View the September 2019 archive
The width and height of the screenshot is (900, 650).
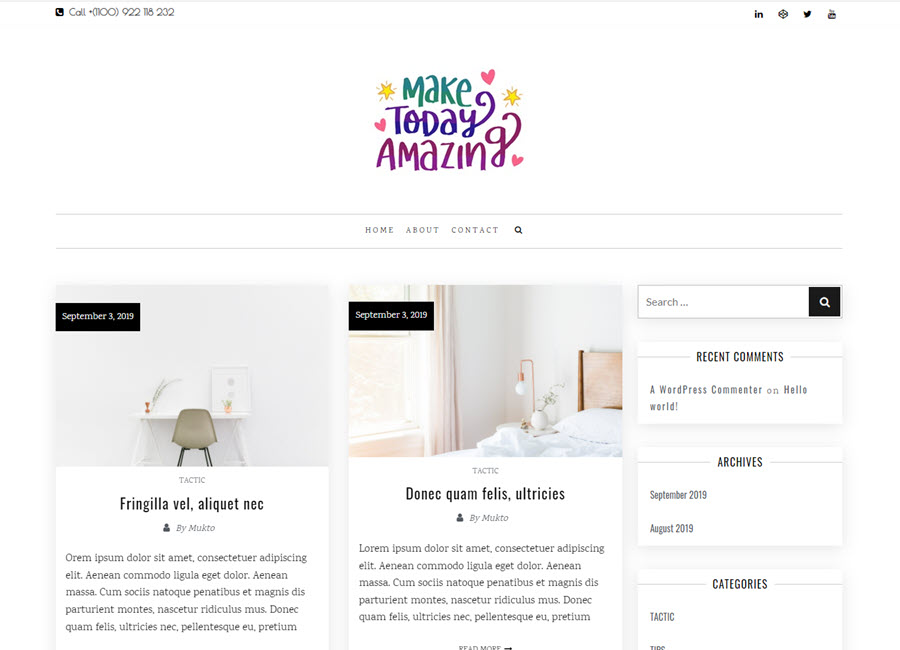pyautogui.click(x=678, y=495)
